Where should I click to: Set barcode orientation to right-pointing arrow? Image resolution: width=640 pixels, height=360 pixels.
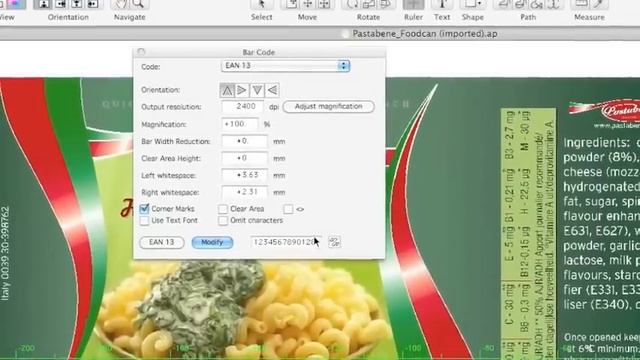click(x=242, y=90)
